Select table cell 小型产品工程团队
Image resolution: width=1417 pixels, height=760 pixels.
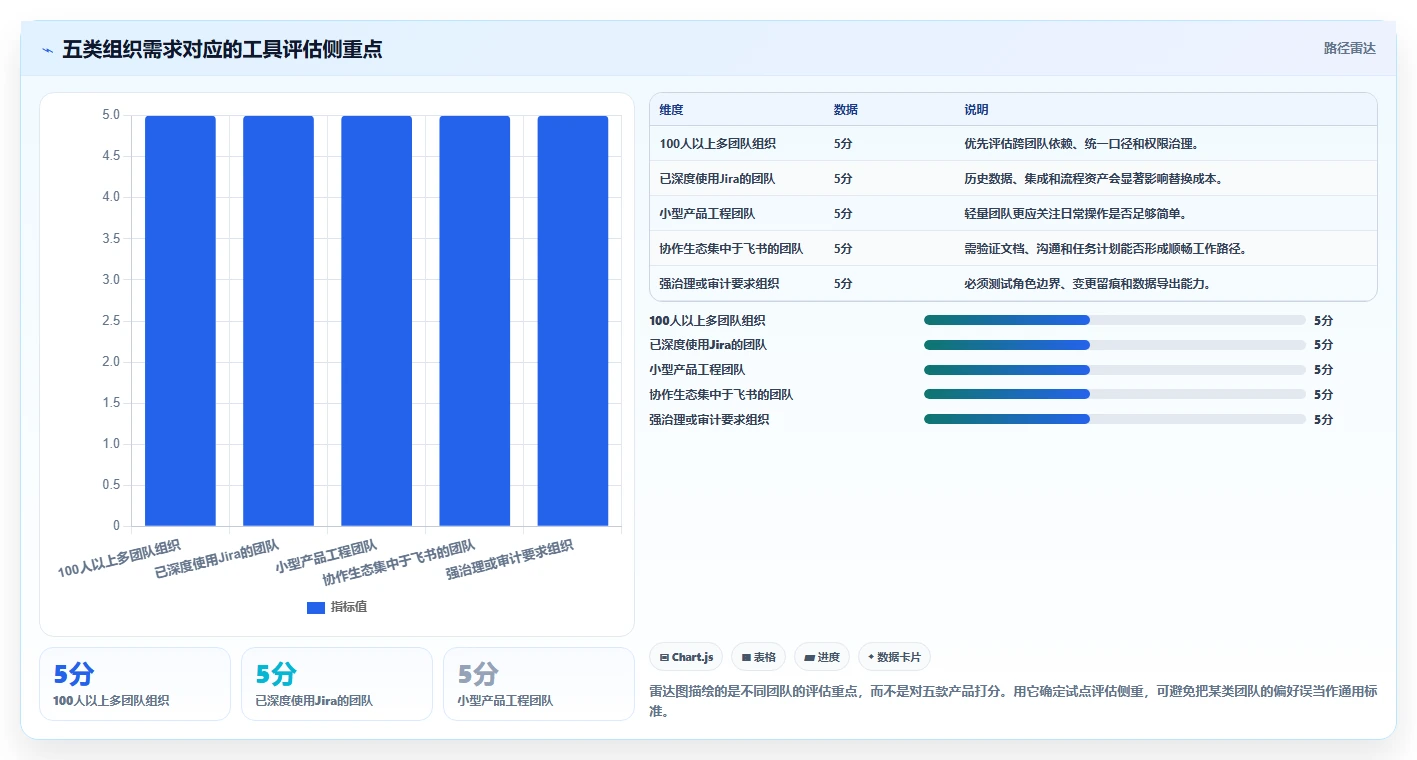707,214
